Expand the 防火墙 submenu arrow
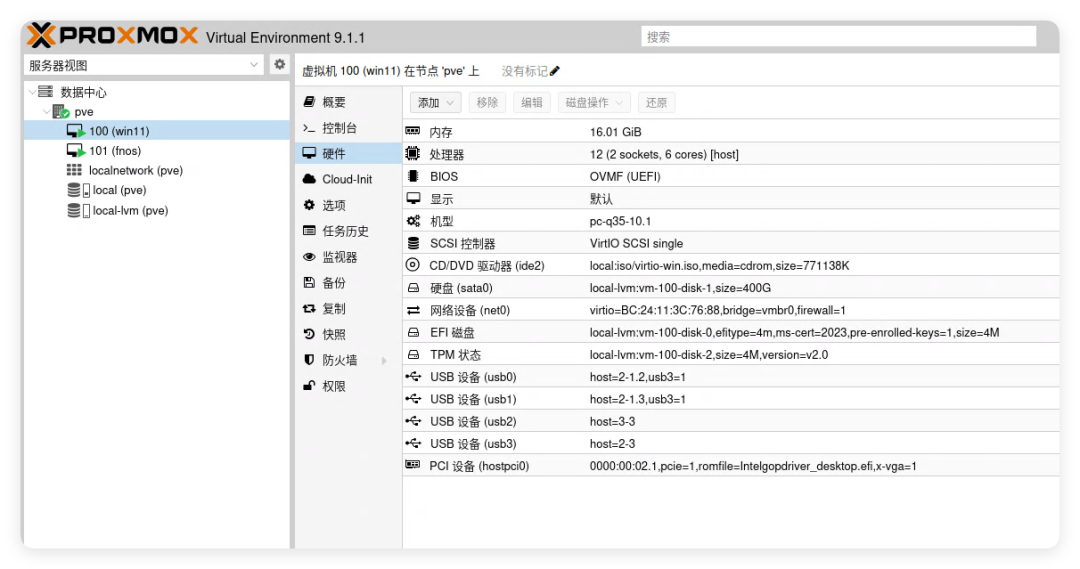Image resolution: width=1080 pixels, height=569 pixels. pyautogui.click(x=384, y=360)
